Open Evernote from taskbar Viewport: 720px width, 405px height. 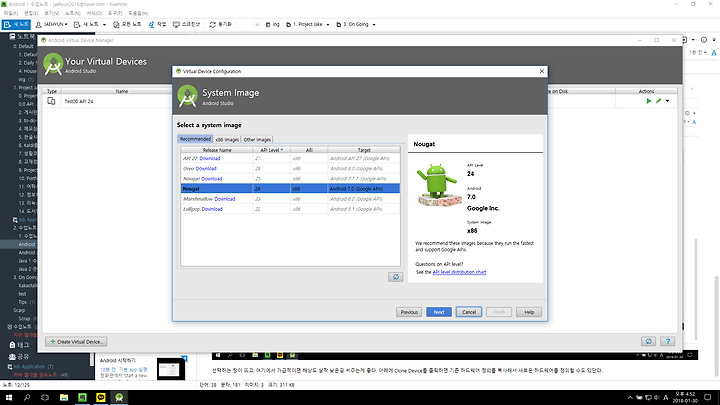point(82,398)
